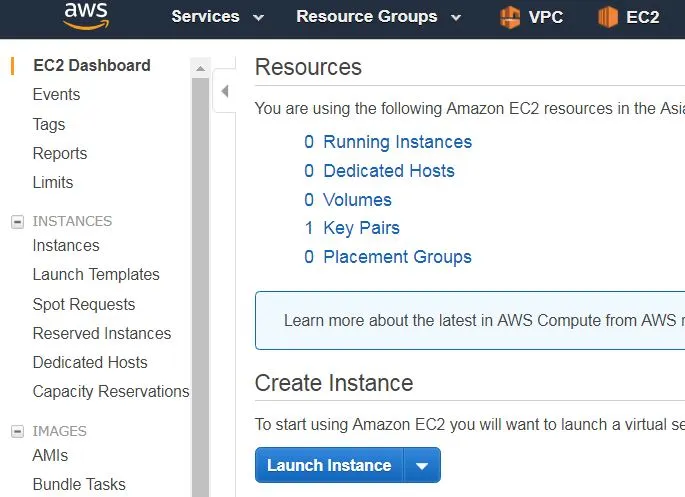The height and width of the screenshot is (497, 685).
Task: Click the Launch Instance button
Action: [329, 466]
